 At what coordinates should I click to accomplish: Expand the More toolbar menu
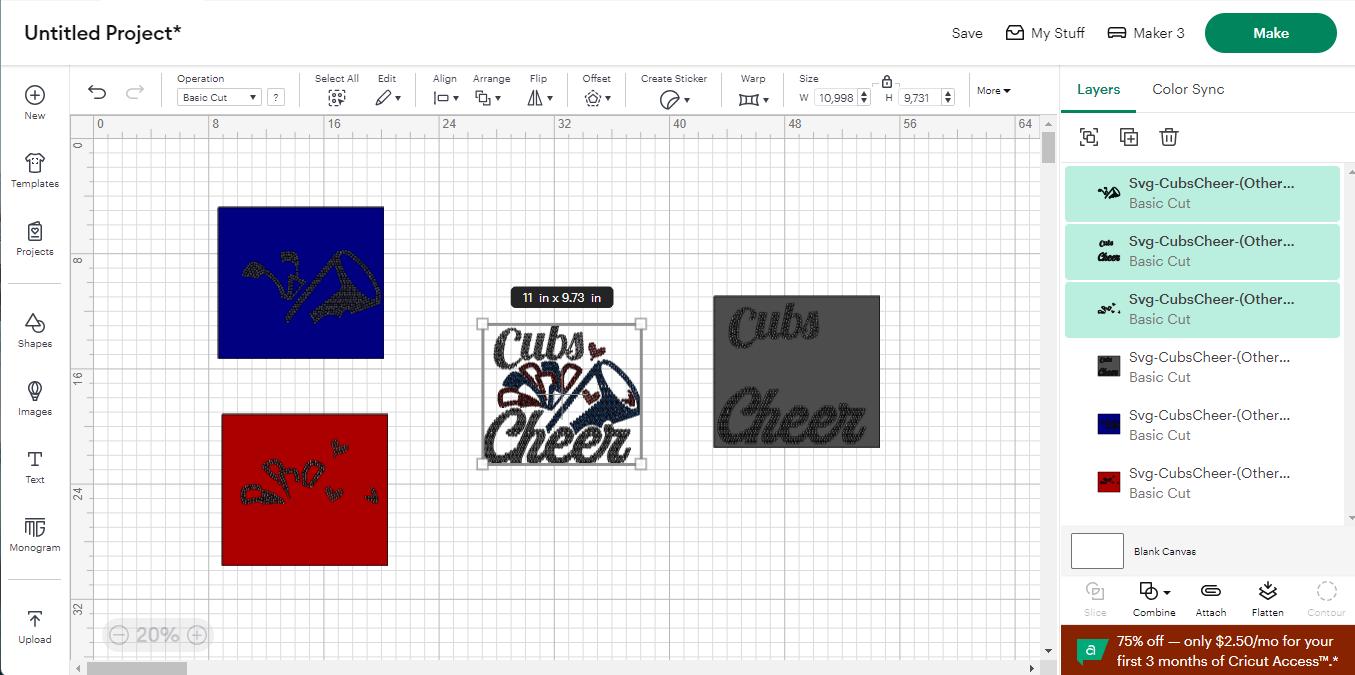(993, 91)
